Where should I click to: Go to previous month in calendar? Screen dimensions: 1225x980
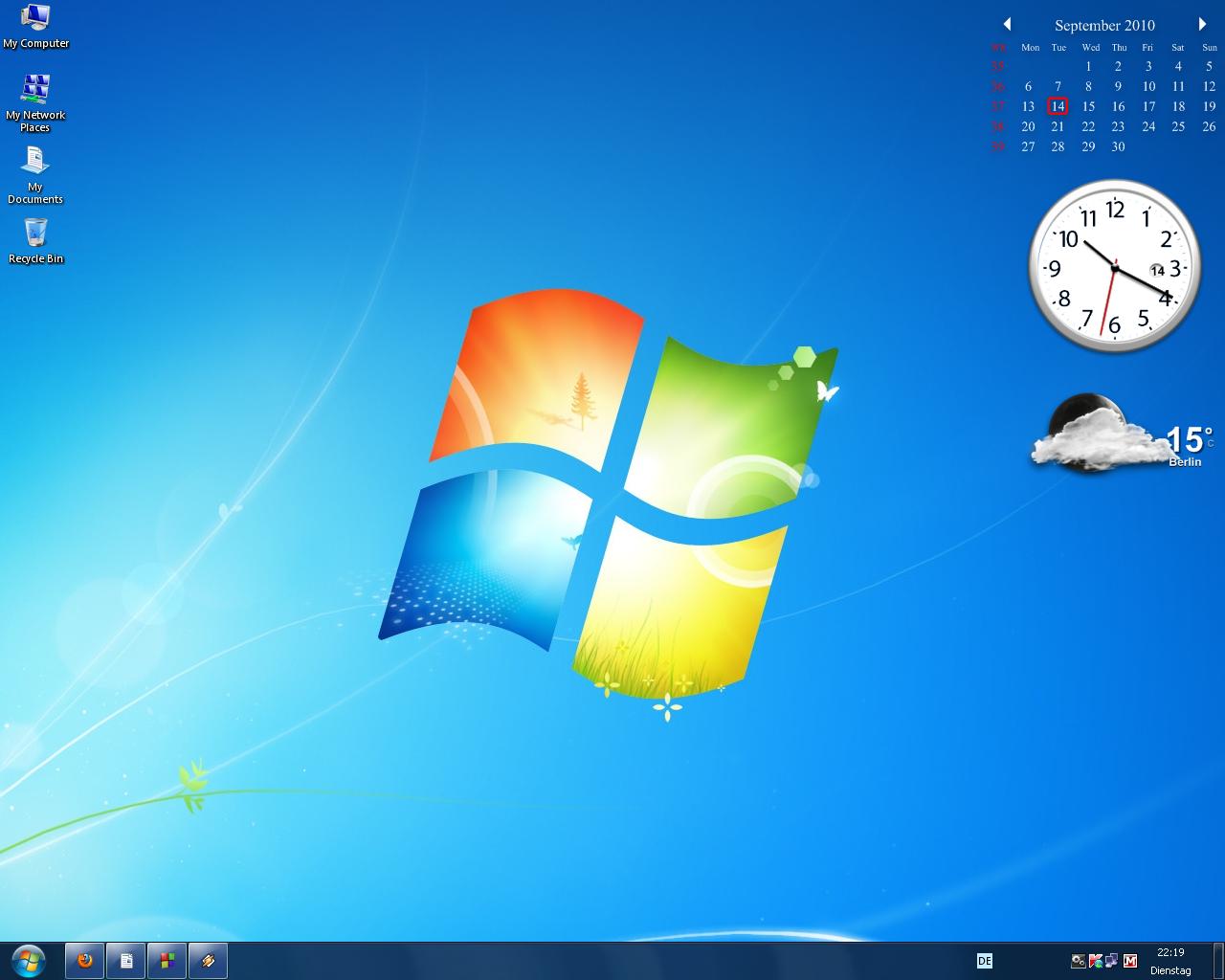[1007, 24]
